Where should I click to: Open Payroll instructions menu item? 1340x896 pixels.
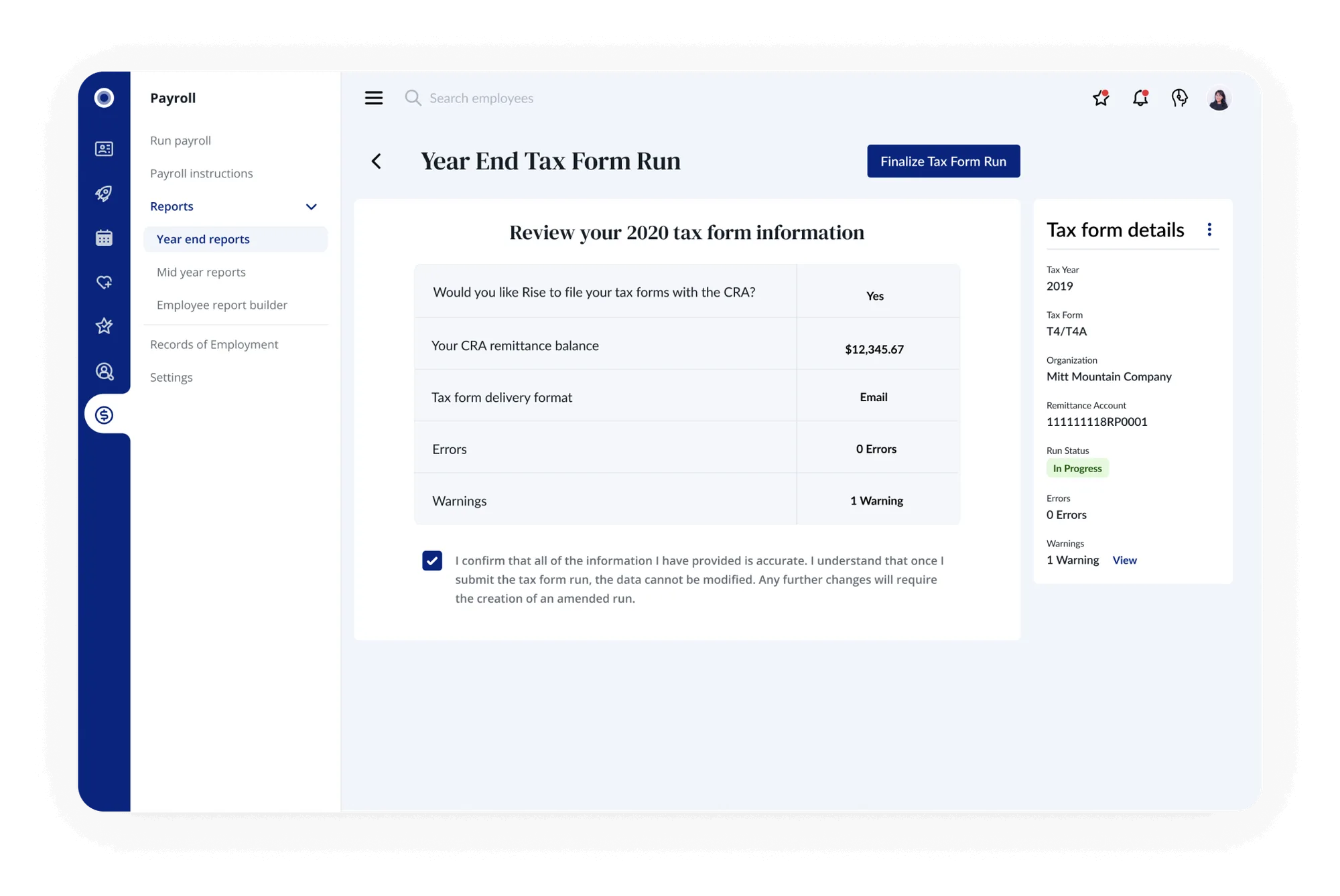click(202, 173)
